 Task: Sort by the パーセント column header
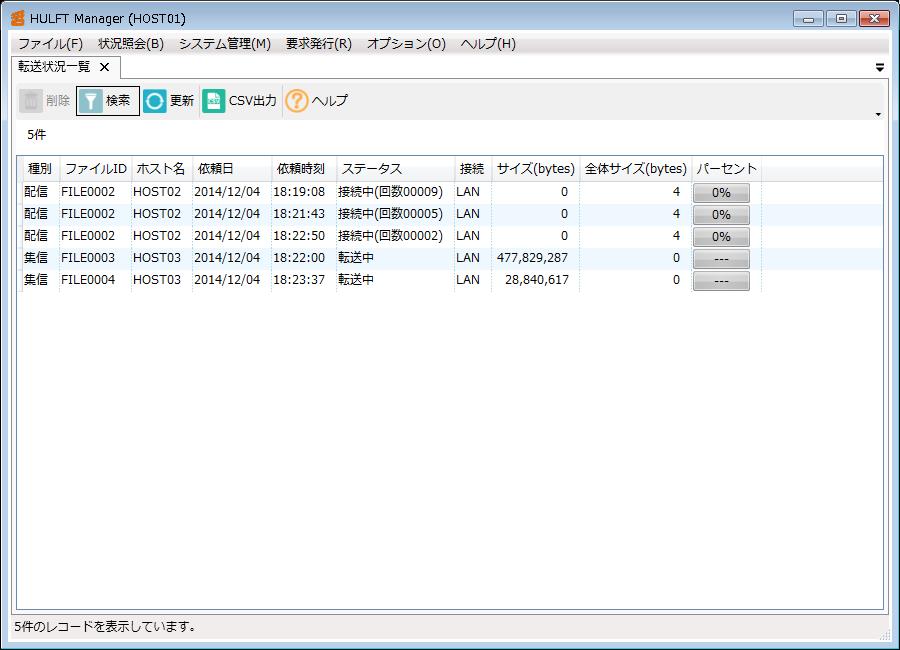pyautogui.click(x=727, y=169)
